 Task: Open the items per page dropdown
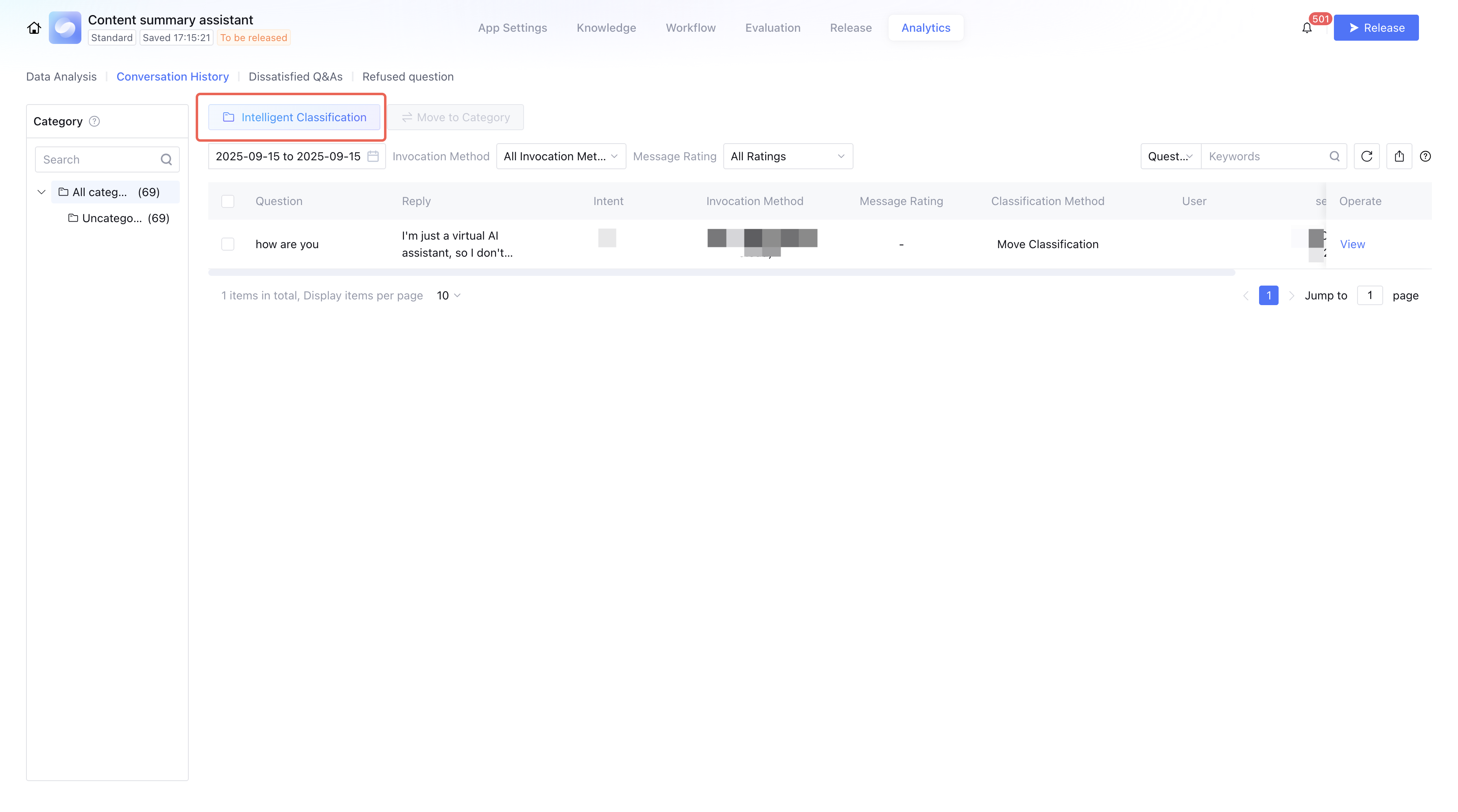pos(449,295)
